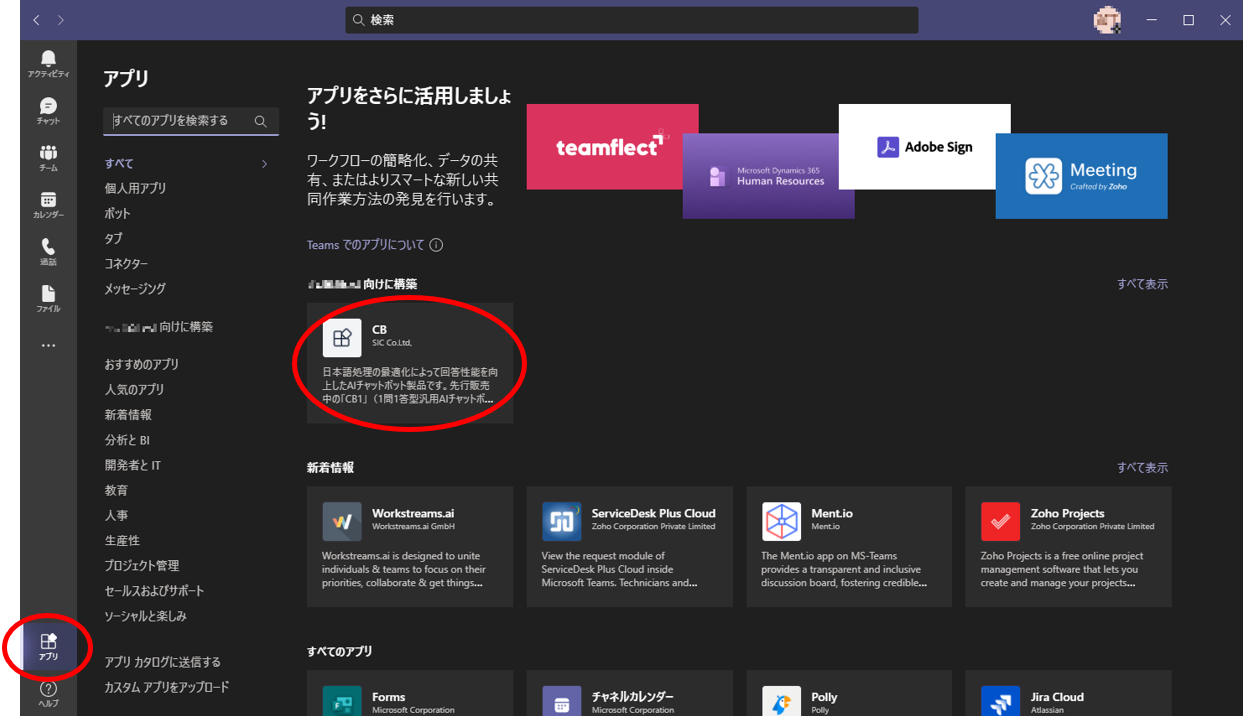Click the user profile avatar

(x=1107, y=20)
